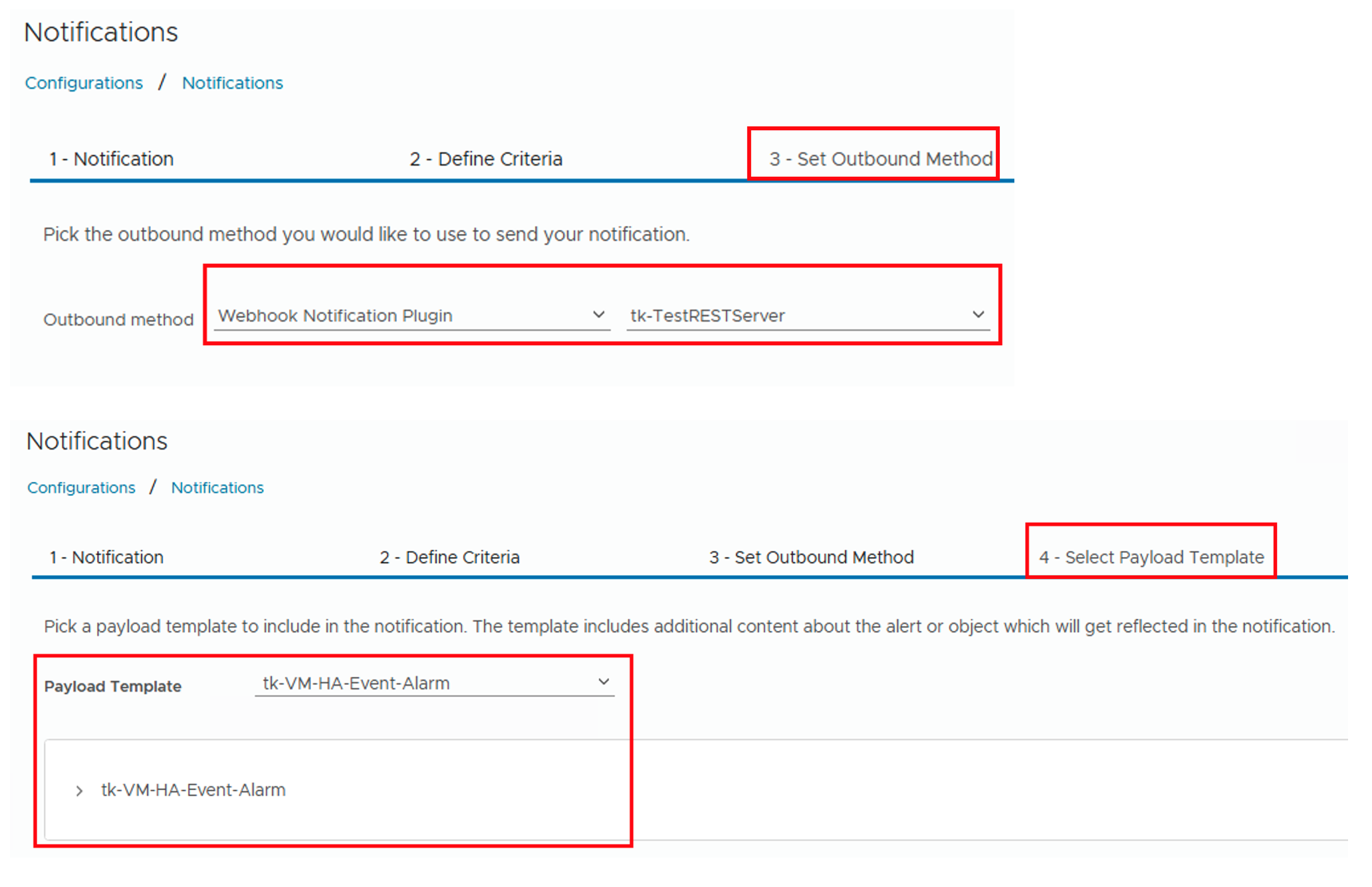Click the Payload Template label
This screenshot has width=1372, height=887.
(x=112, y=686)
